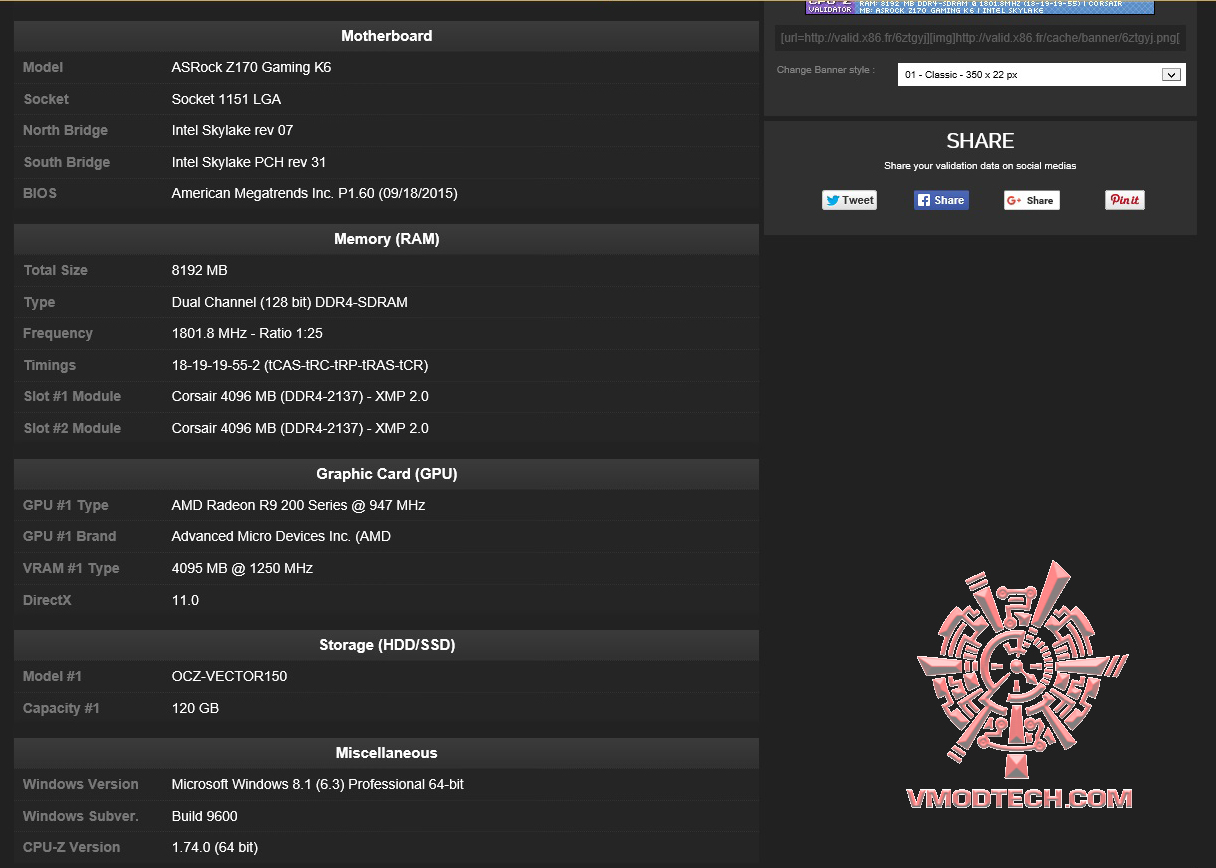Select the Windows Subver. value 'Build 9600'
The image size is (1216, 868).
click(204, 816)
